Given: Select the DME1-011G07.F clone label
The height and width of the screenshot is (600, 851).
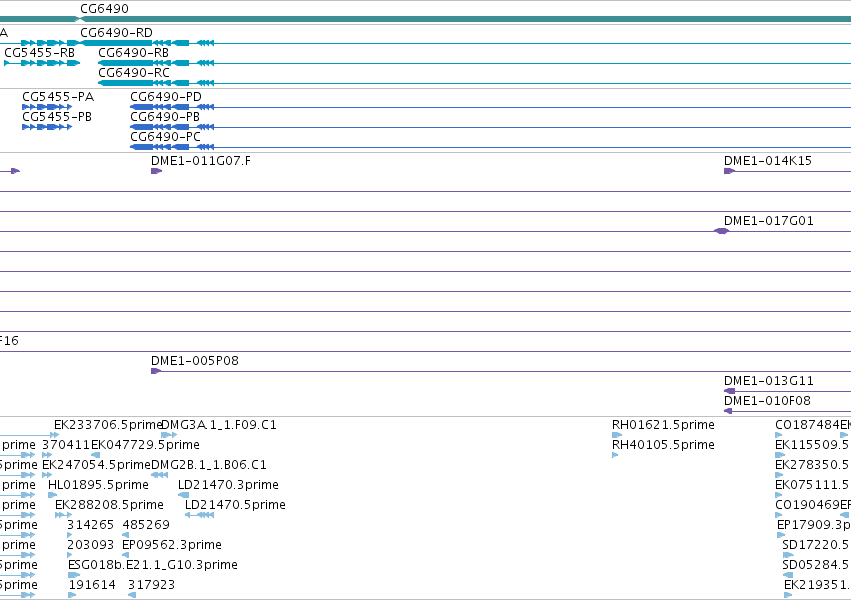Looking at the screenshot, I should click(x=201, y=161).
